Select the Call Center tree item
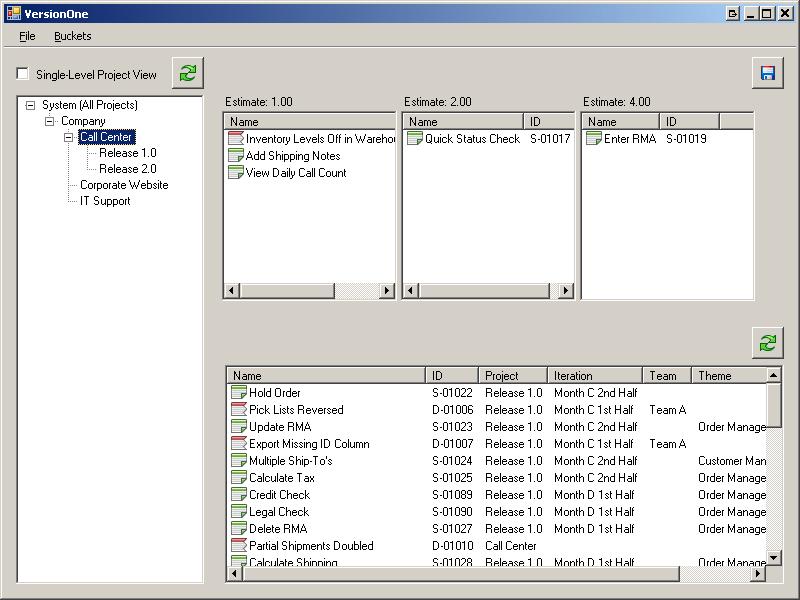The height and width of the screenshot is (600, 800). coord(107,137)
